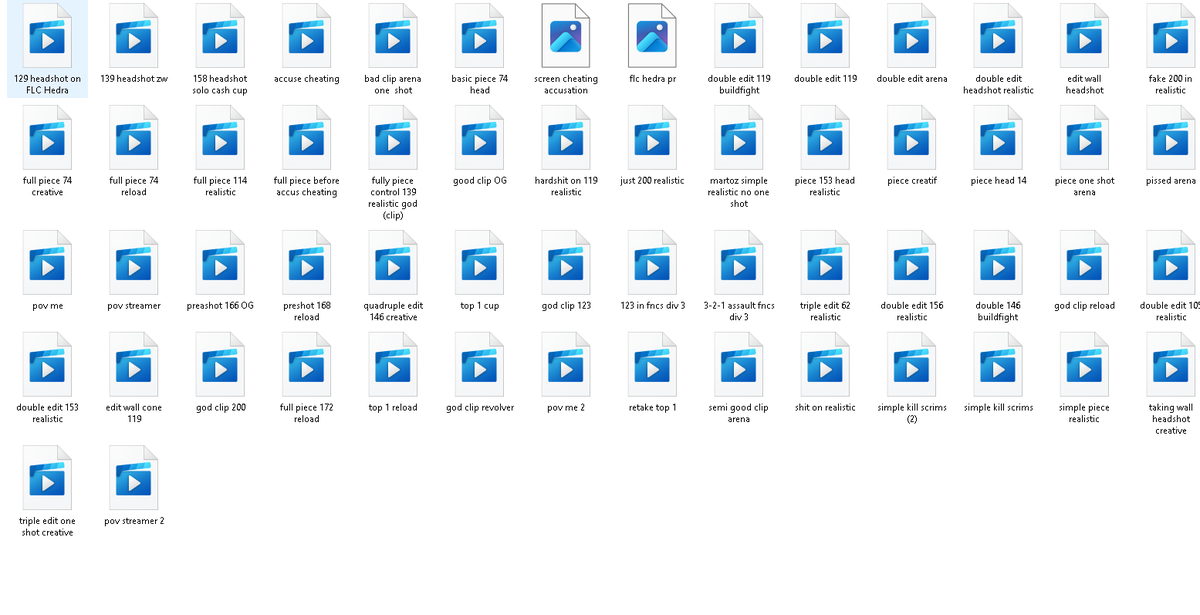Click the 'shit on realistic' video file
The image size is (1200, 615).
825,365
